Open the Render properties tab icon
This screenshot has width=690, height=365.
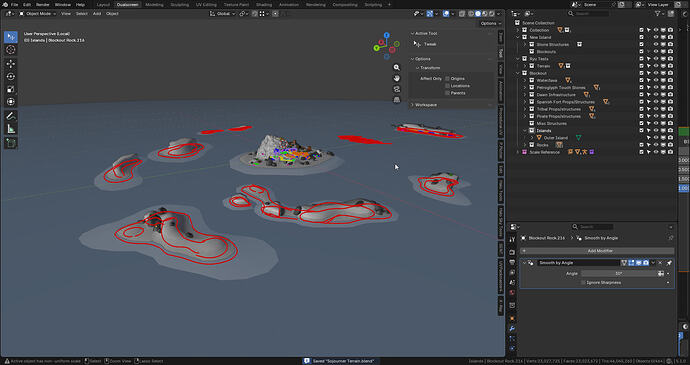click(512, 252)
